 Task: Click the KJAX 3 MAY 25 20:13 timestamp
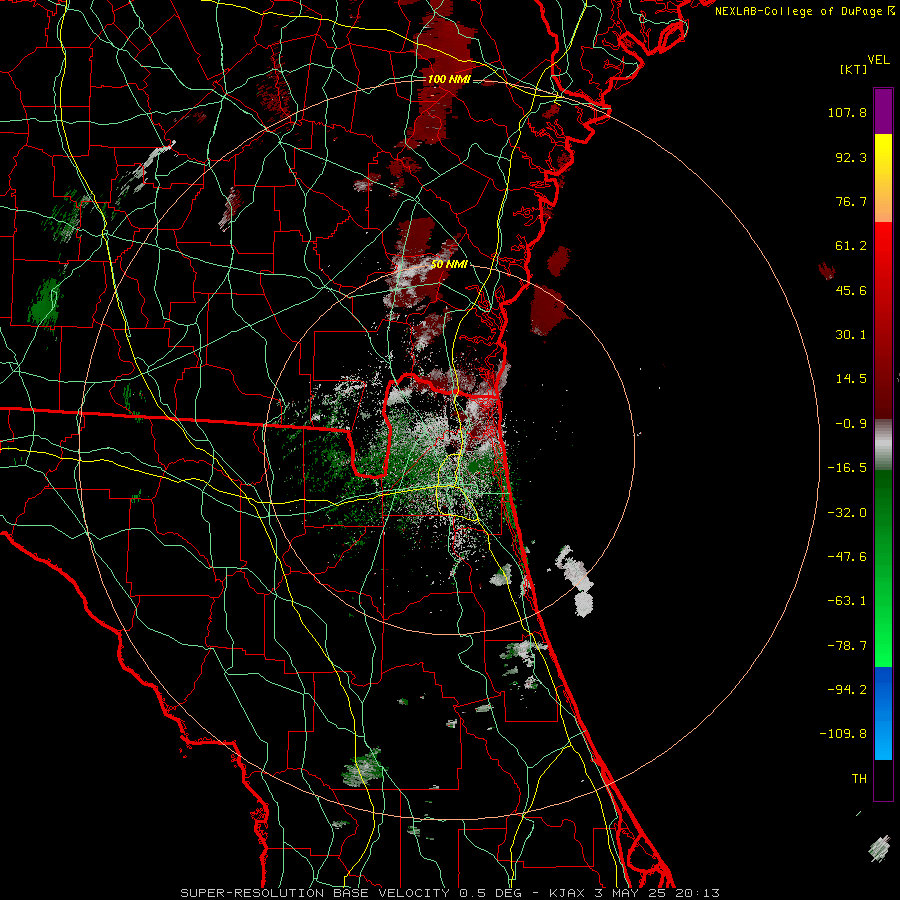coord(634,893)
